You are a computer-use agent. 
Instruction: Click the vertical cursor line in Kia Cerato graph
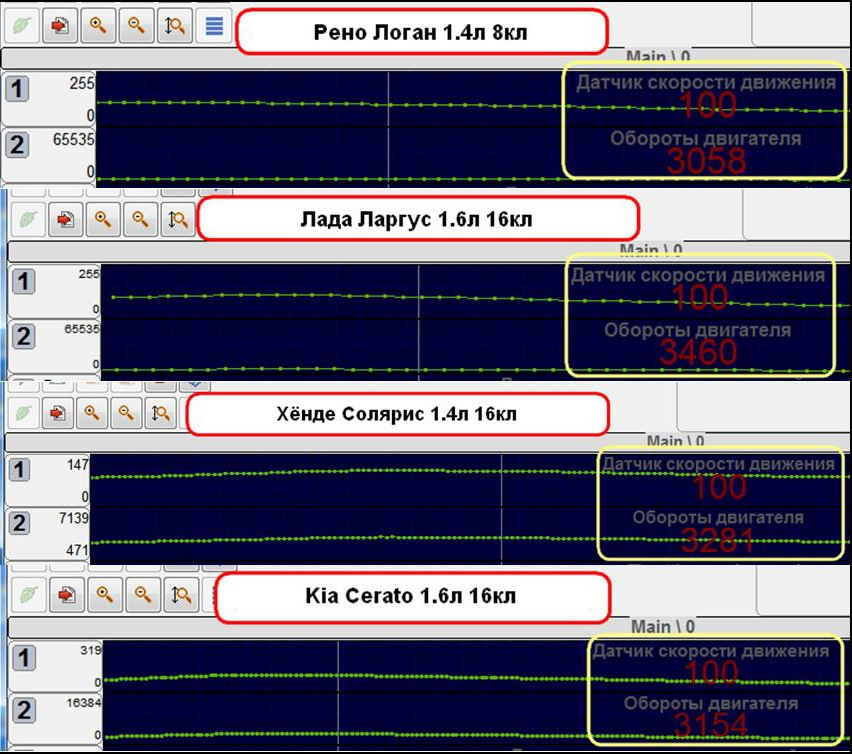tap(338, 695)
